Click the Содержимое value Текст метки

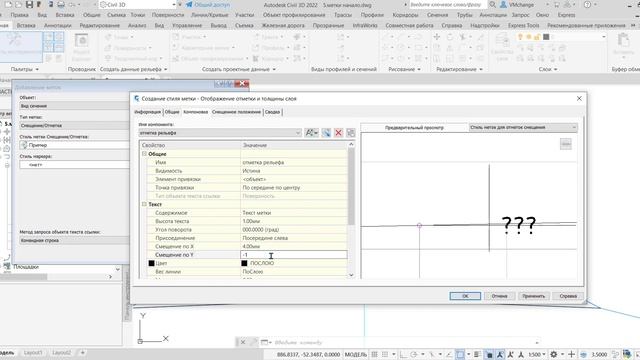tap(294, 213)
